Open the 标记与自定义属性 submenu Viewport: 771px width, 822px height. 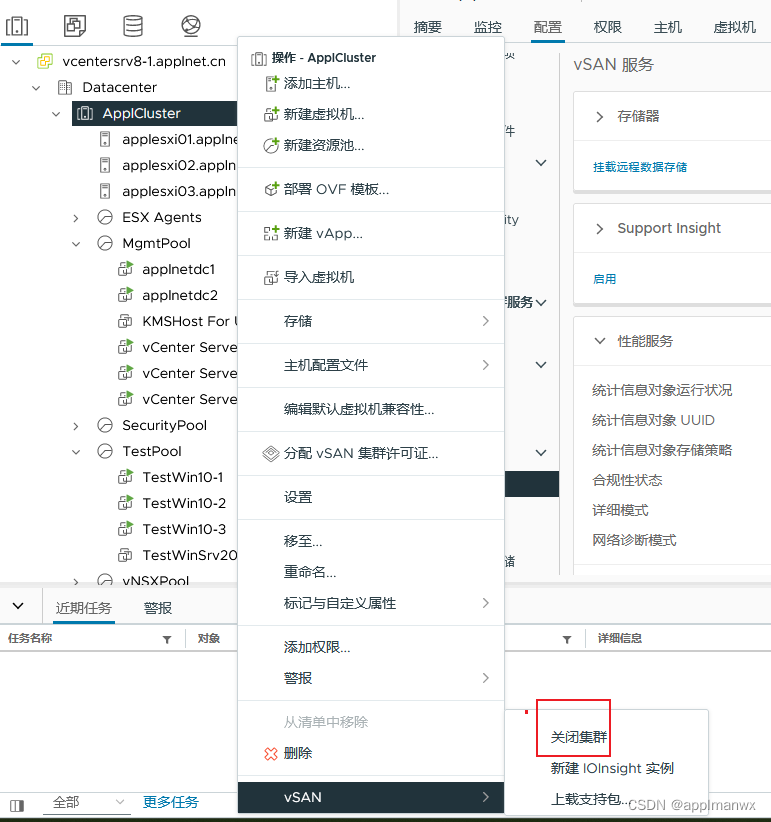pos(371,603)
